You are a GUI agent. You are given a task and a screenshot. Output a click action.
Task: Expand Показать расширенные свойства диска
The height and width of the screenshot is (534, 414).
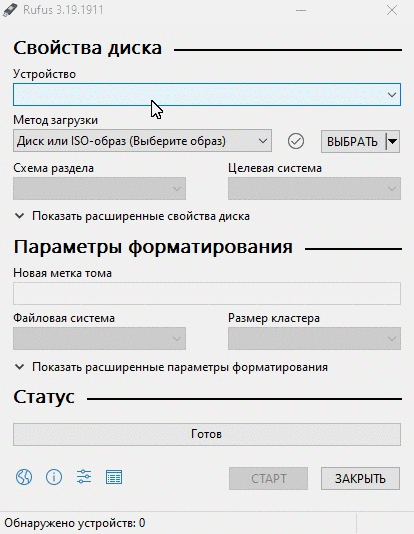click(x=133, y=216)
